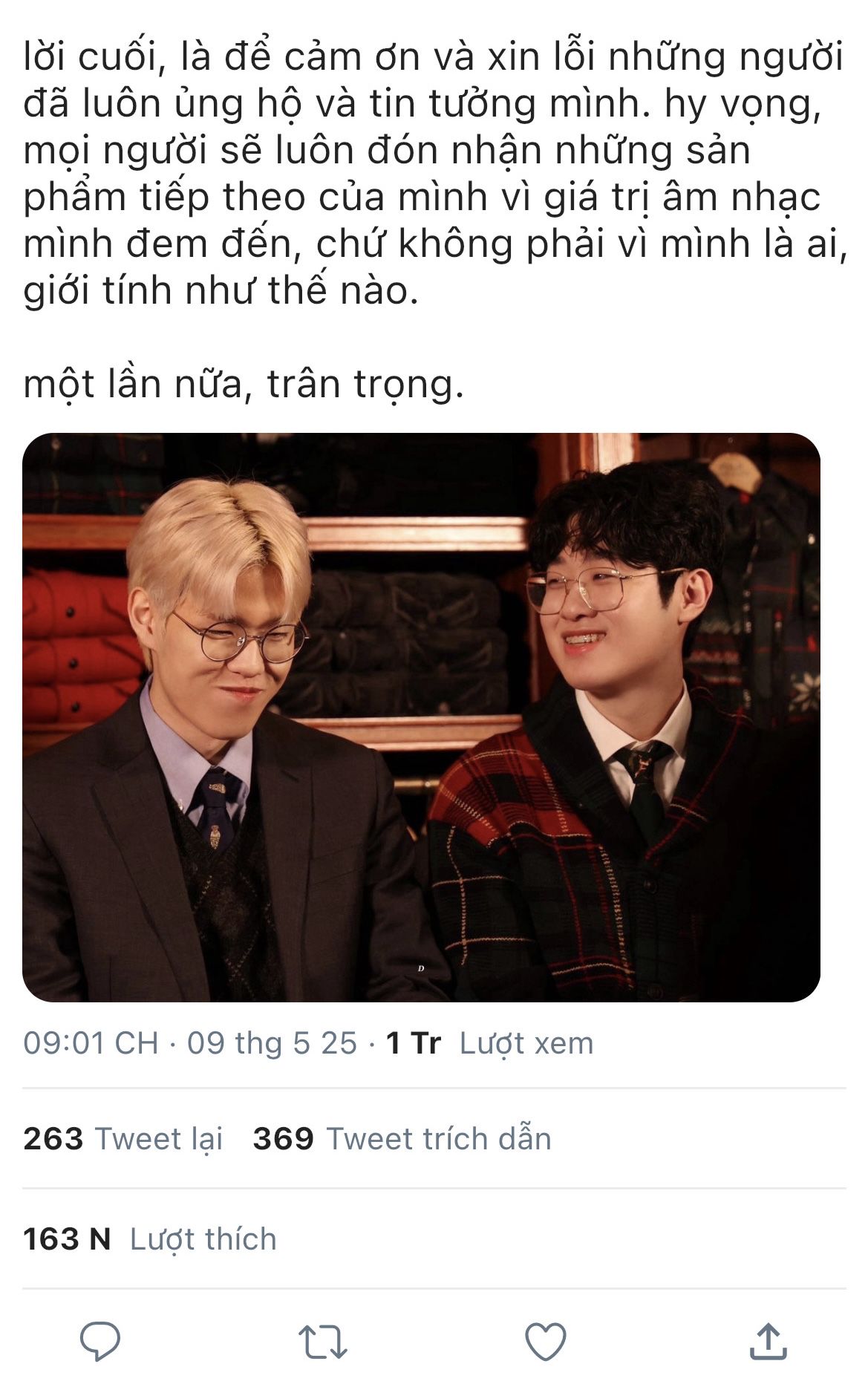Click the "lời cuối" tweet paragraph
868x1384 pixels.
pyautogui.click(x=434, y=173)
